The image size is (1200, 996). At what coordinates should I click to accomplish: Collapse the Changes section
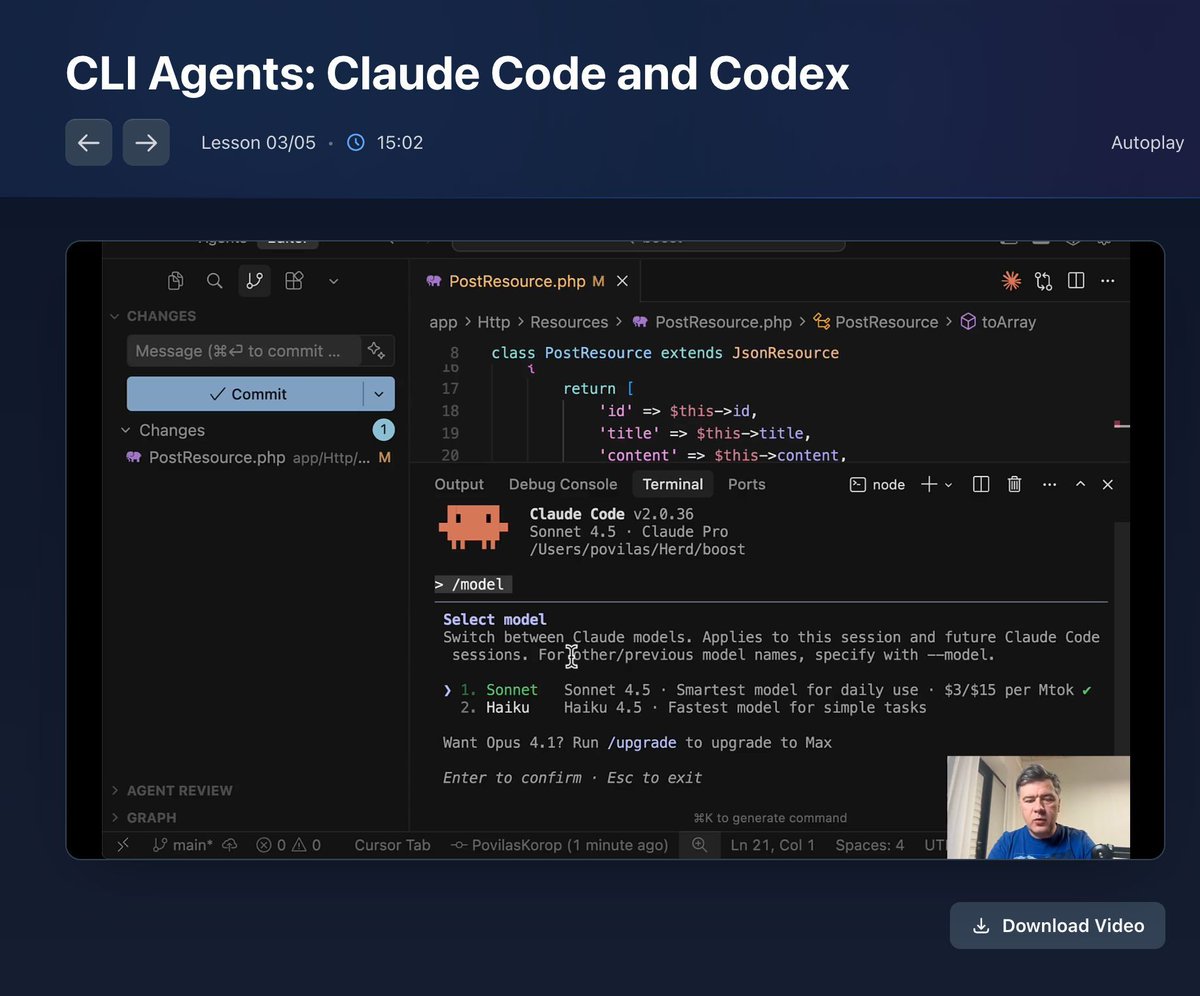click(x=126, y=430)
